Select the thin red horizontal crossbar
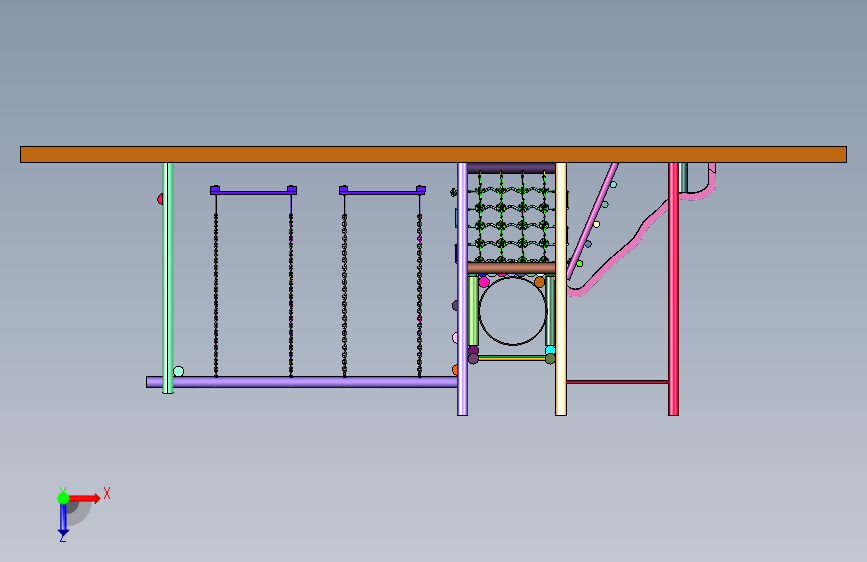Viewport: 867px width, 562px height. (618, 382)
